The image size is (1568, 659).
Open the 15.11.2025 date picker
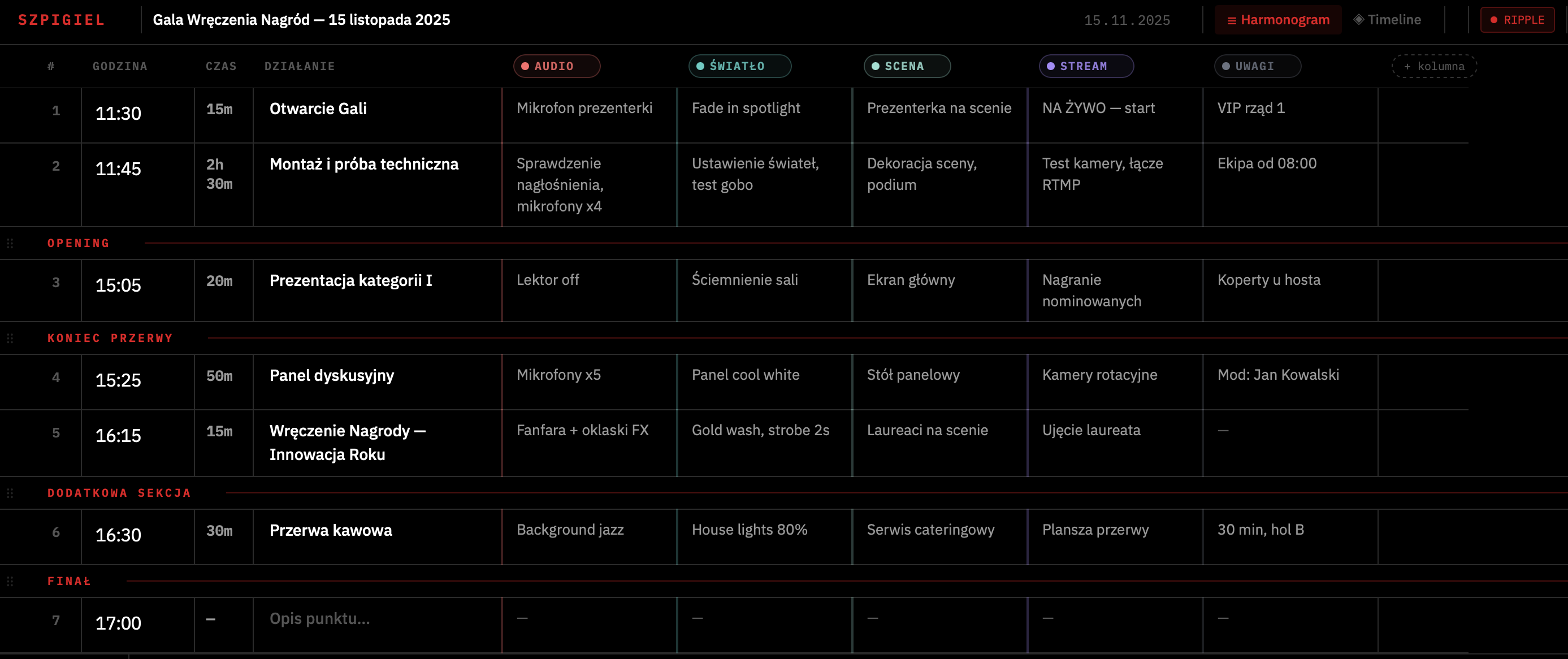(x=1127, y=20)
